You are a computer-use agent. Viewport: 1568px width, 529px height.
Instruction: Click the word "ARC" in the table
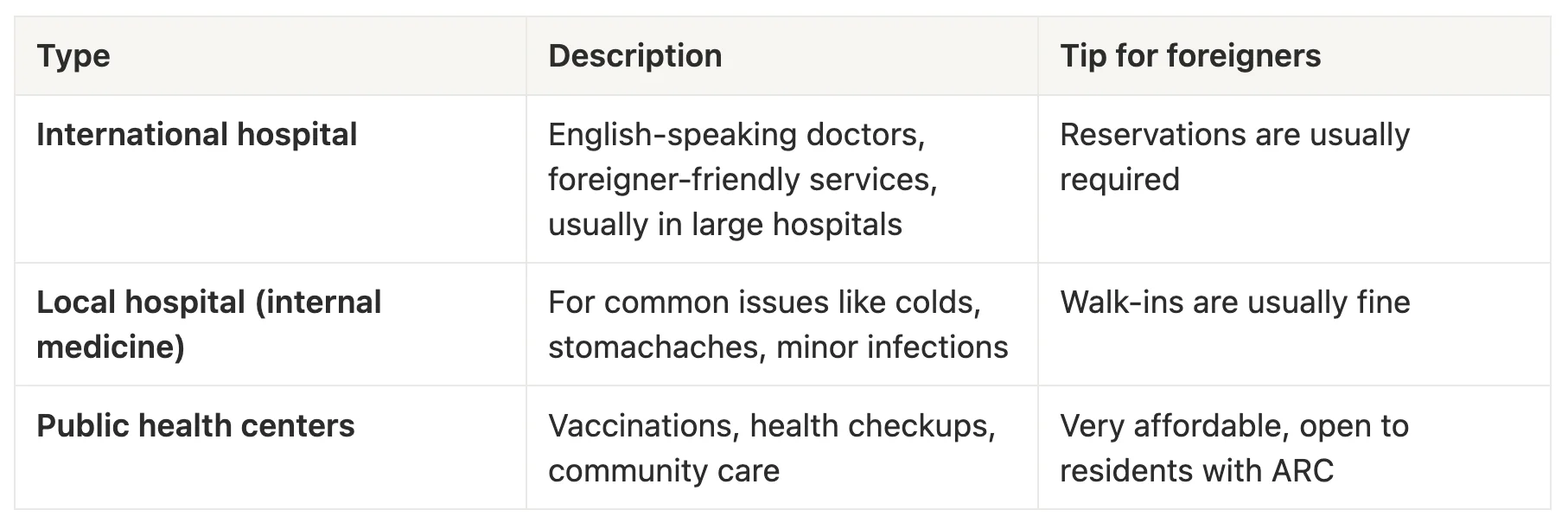click(1302, 471)
